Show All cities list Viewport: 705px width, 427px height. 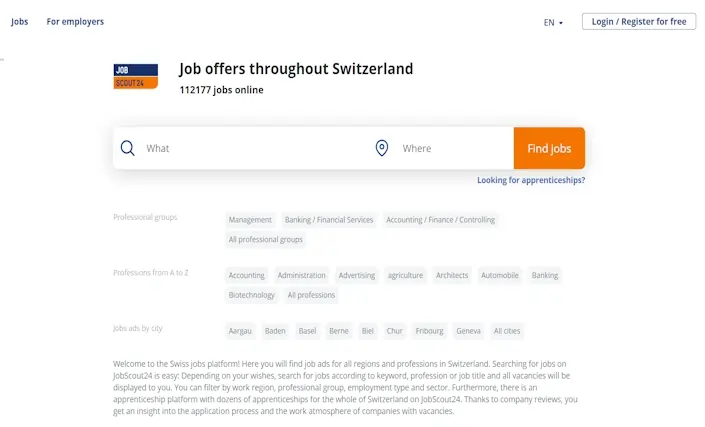[507, 331]
